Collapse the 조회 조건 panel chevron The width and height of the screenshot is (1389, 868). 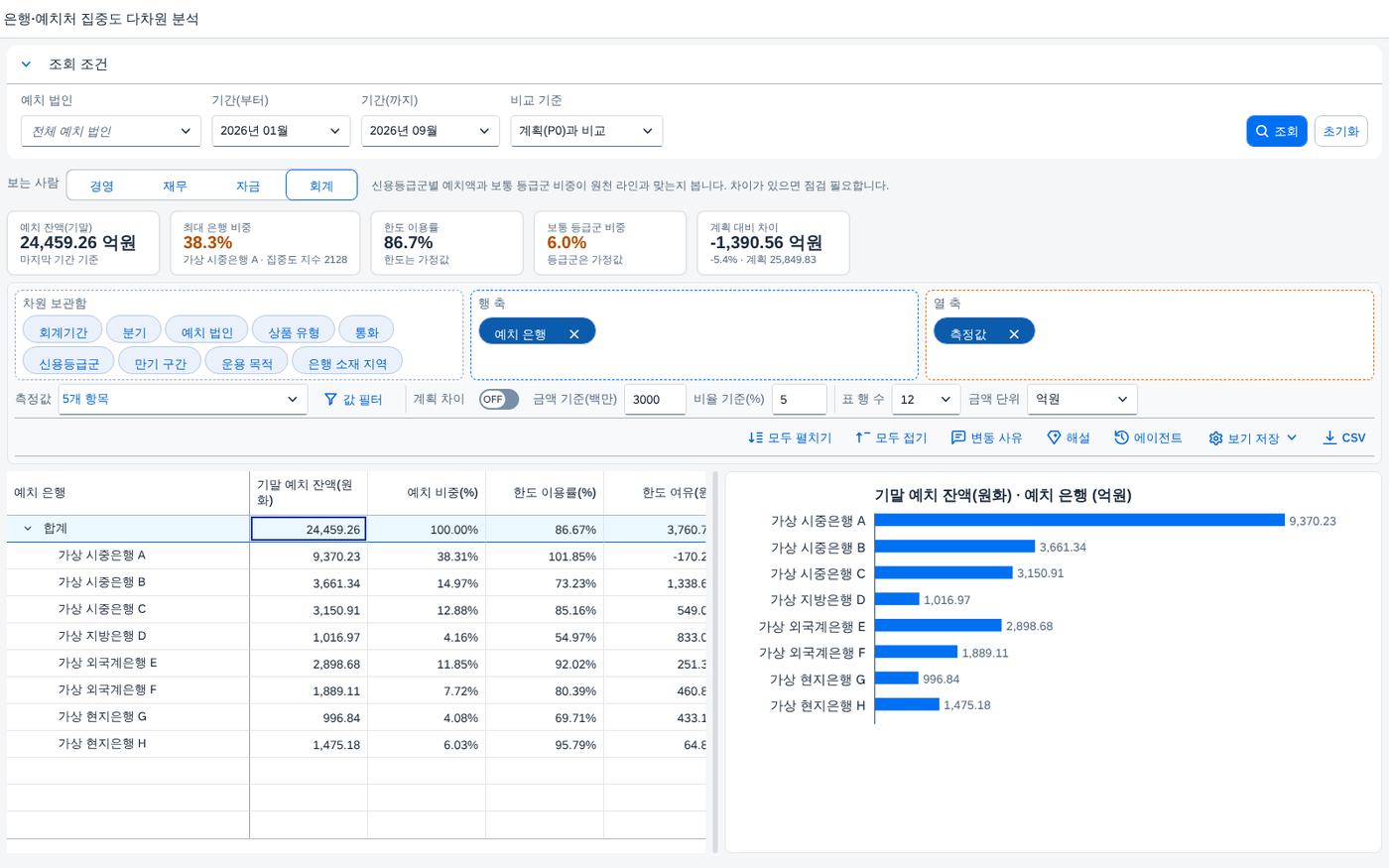tap(27, 64)
